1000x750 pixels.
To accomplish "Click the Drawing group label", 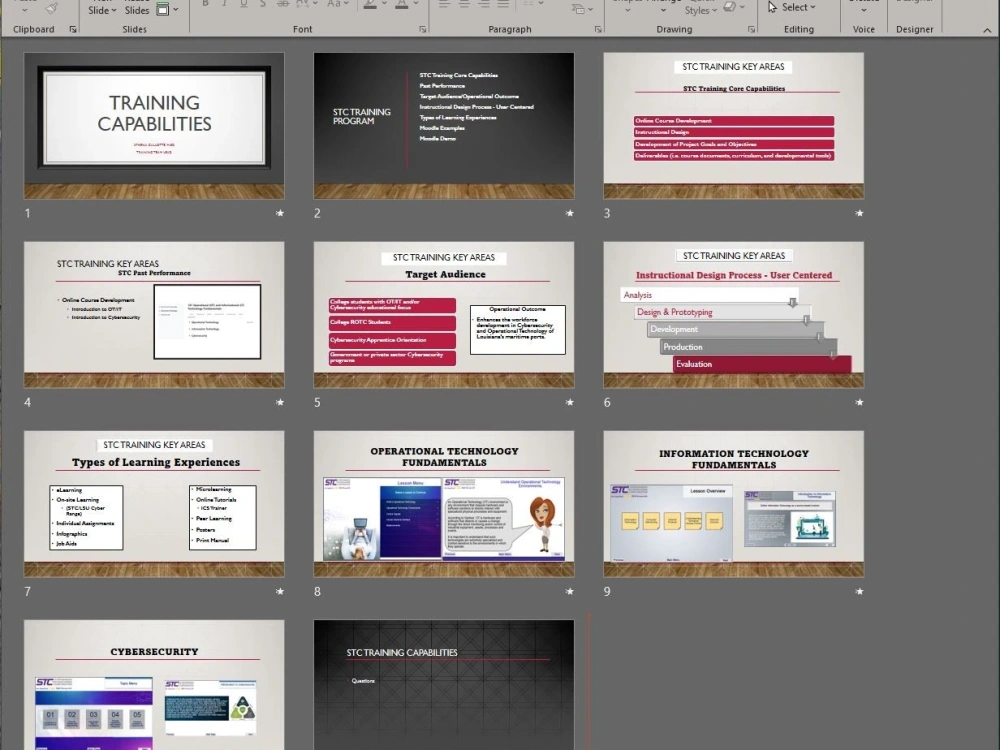I will tap(674, 29).
